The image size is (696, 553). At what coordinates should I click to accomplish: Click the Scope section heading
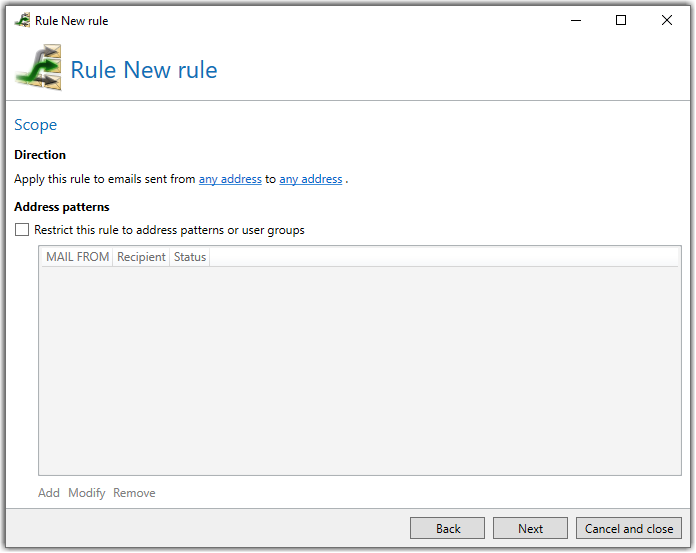[36, 125]
